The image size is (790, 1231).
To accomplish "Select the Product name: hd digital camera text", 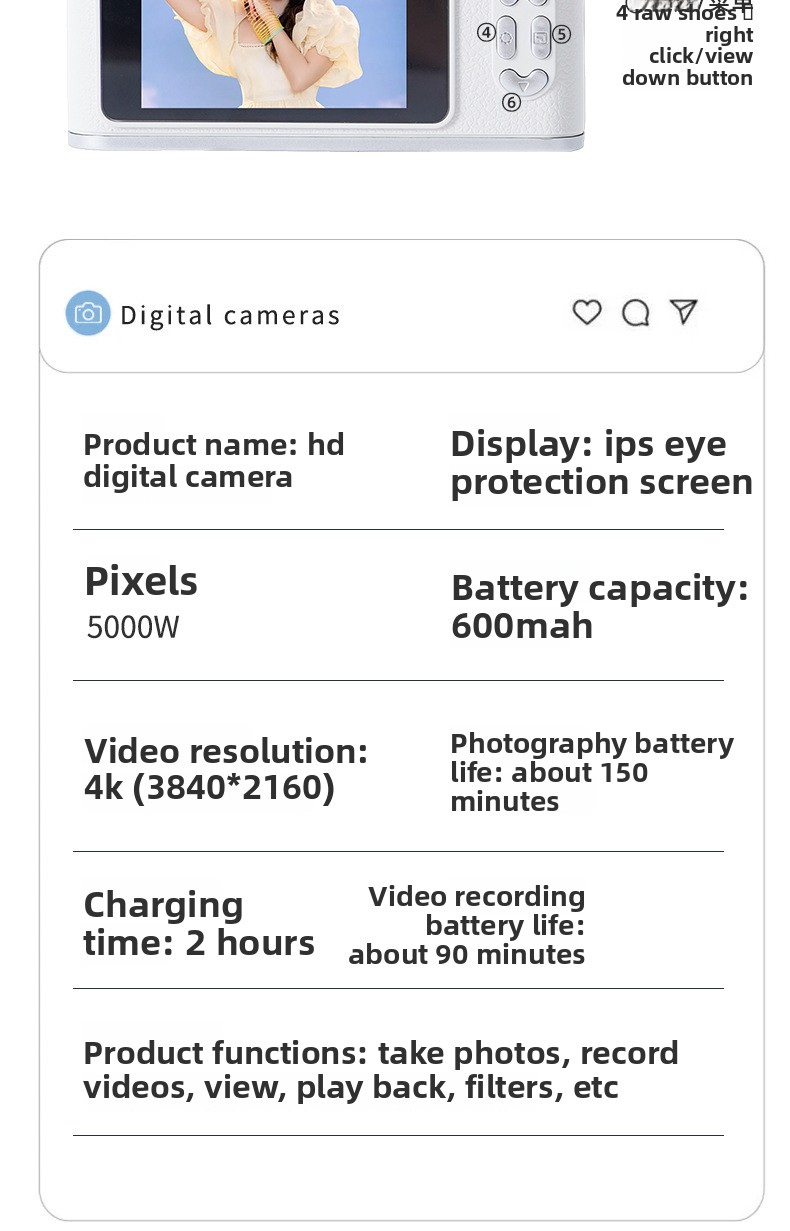I will pos(214,460).
